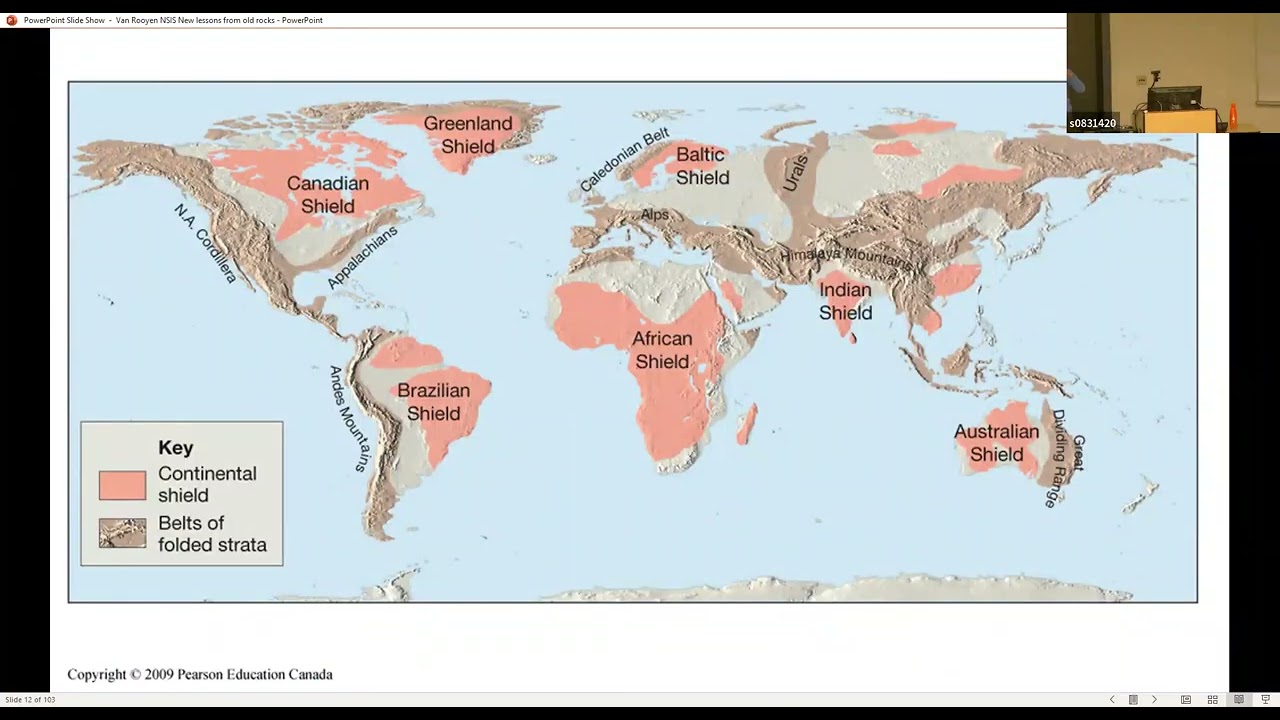The height and width of the screenshot is (720, 1280).
Task: Click the 'Baltic Shield' map label
Action: point(702,166)
